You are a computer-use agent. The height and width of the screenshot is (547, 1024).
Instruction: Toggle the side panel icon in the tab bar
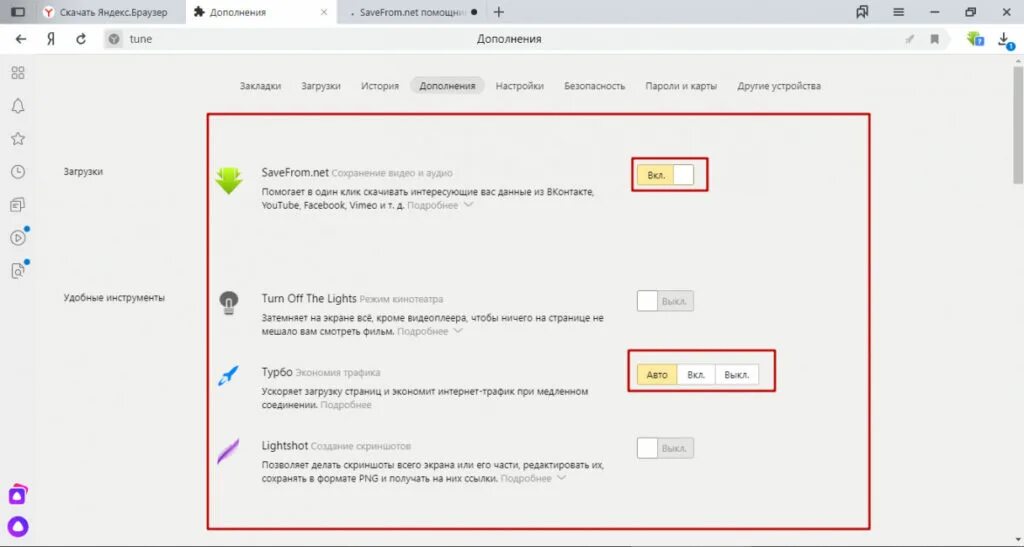click(x=18, y=12)
